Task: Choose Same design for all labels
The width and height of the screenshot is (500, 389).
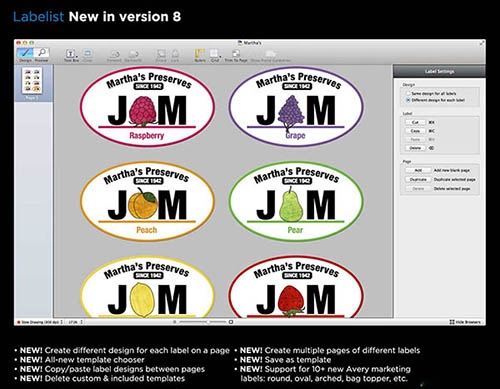Action: click(407, 94)
